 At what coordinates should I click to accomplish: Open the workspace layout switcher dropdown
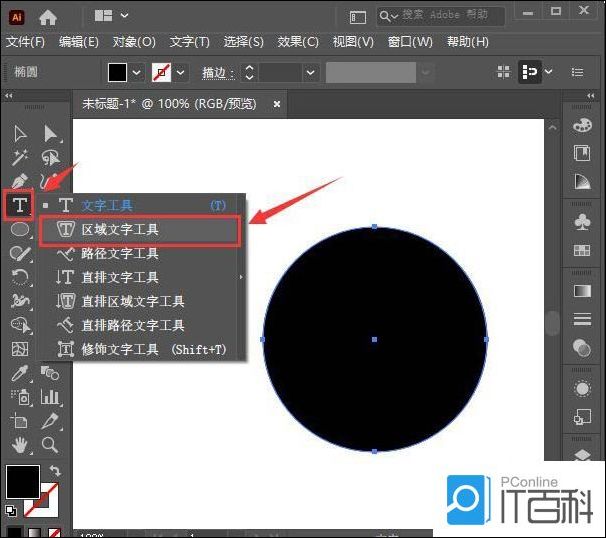[111, 16]
